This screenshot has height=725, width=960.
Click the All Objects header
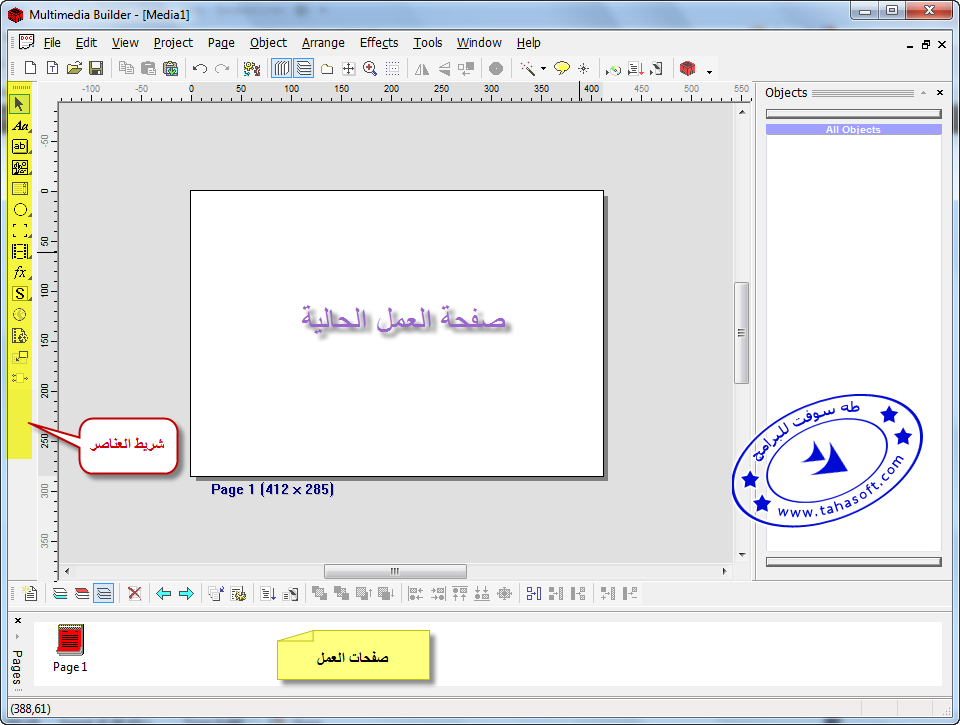coord(853,130)
